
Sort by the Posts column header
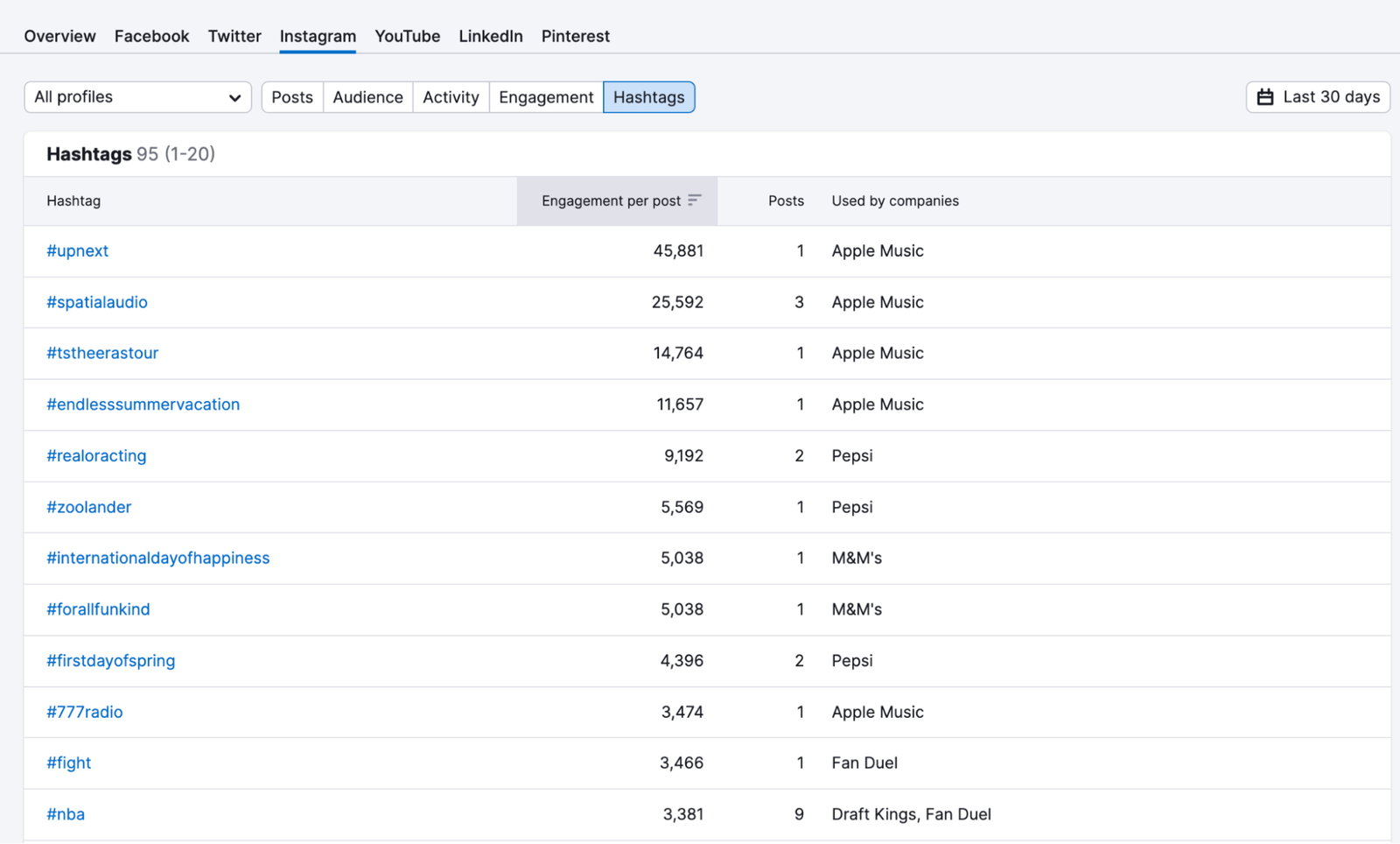tap(785, 201)
